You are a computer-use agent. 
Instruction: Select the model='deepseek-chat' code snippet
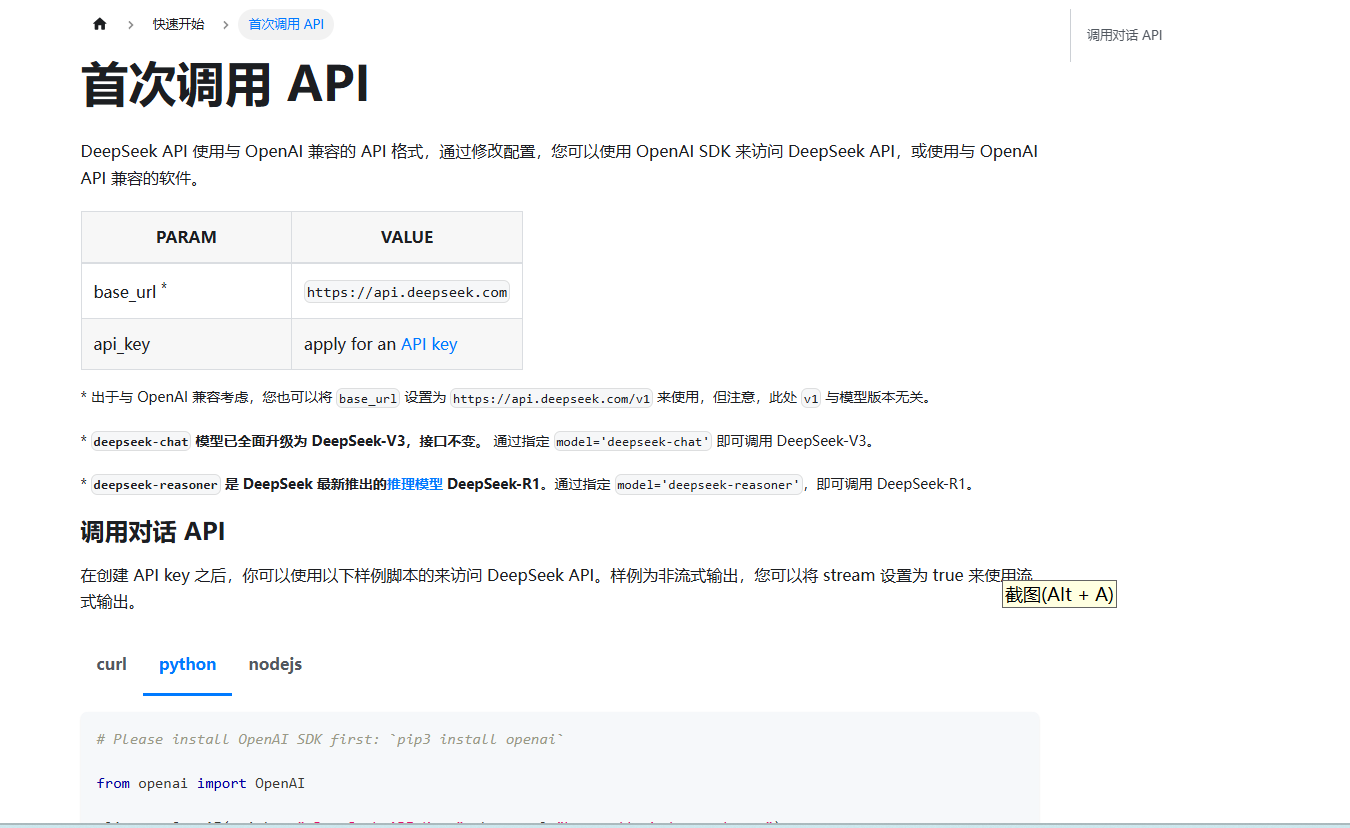pyautogui.click(x=632, y=440)
